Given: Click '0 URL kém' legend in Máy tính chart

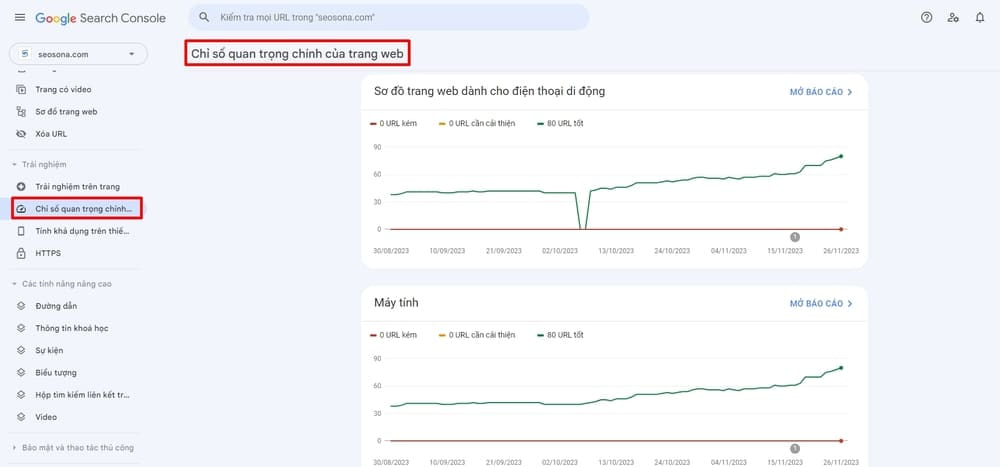Looking at the screenshot, I should tap(393, 335).
